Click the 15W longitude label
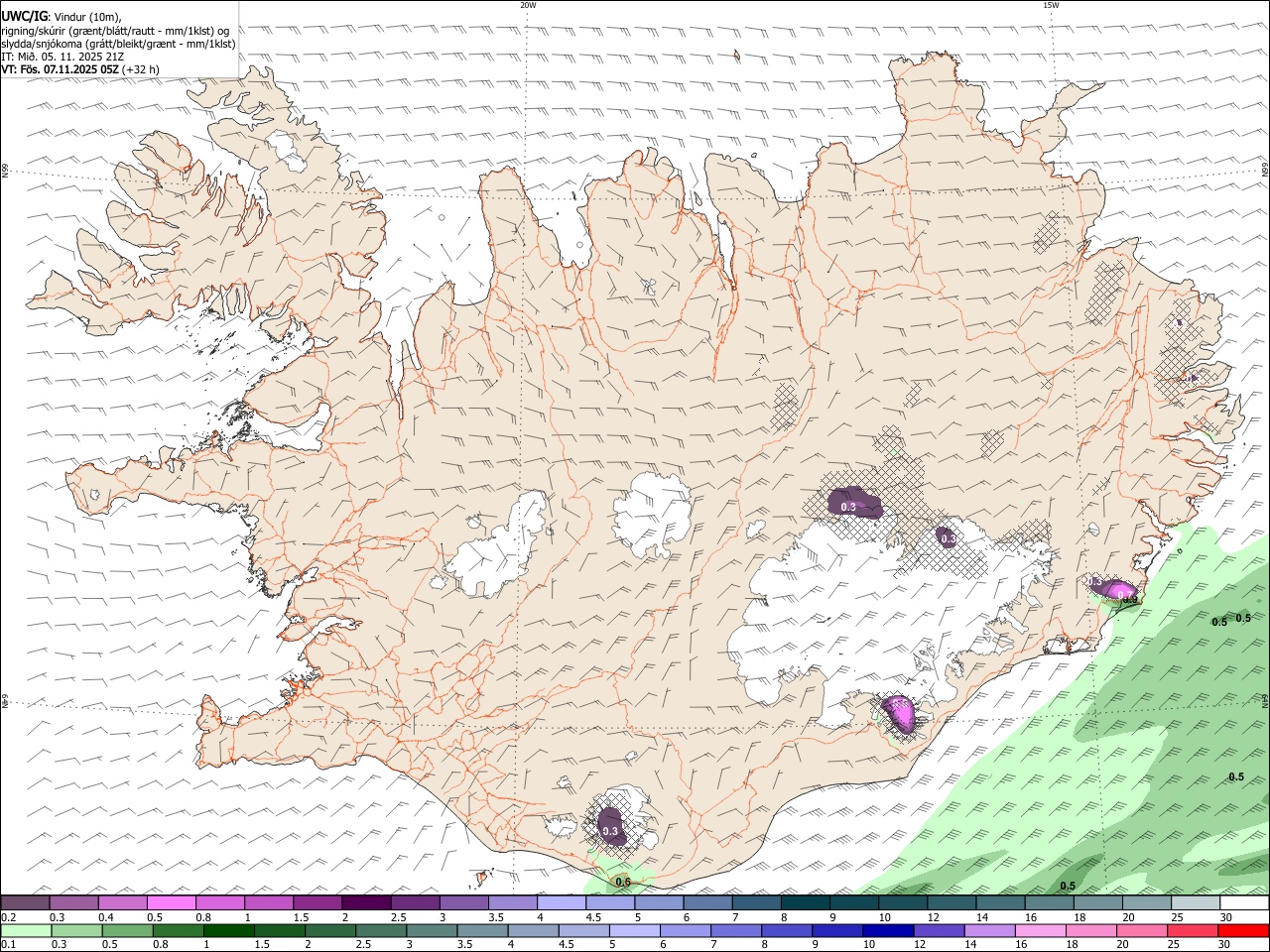The height and width of the screenshot is (952, 1270). pyautogui.click(x=1050, y=5)
